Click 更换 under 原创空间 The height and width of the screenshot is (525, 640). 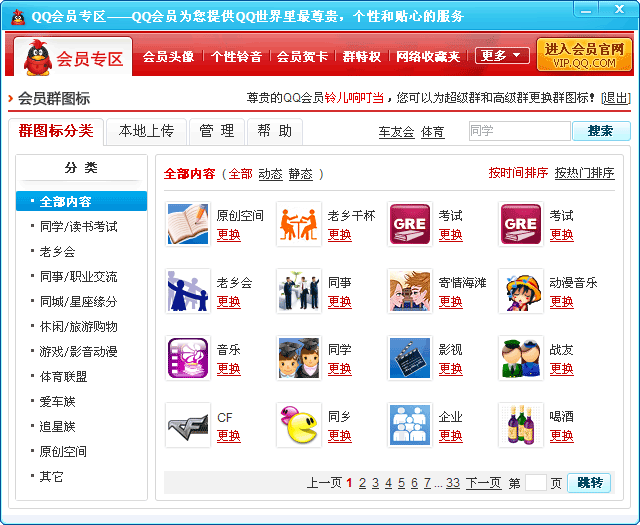pos(229,235)
